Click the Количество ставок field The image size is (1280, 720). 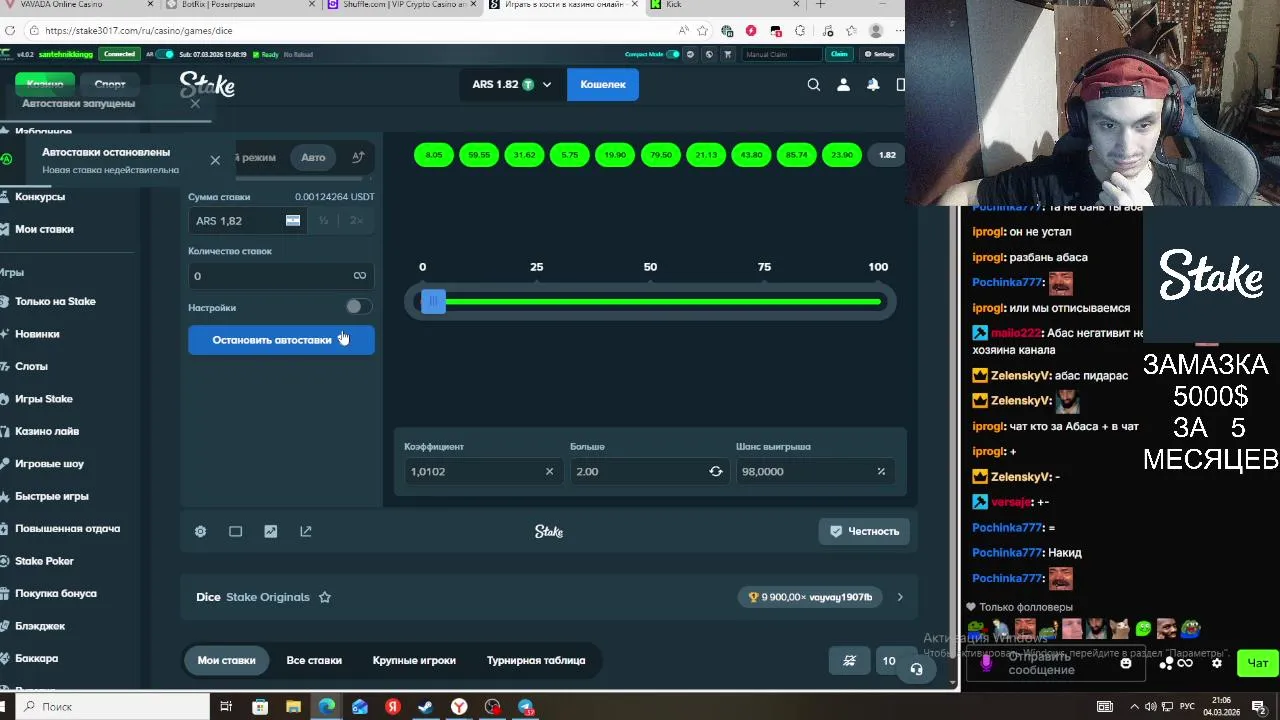281,276
